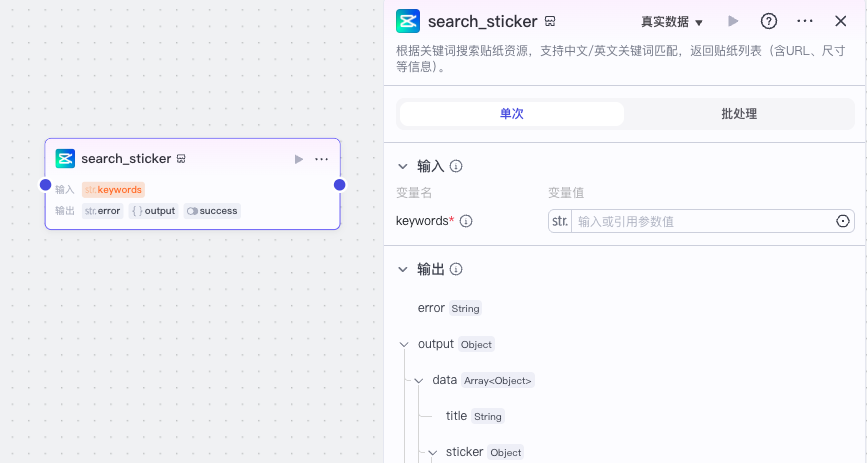Switch to the 单次 tab
The width and height of the screenshot is (867, 463).
pyautogui.click(x=511, y=114)
